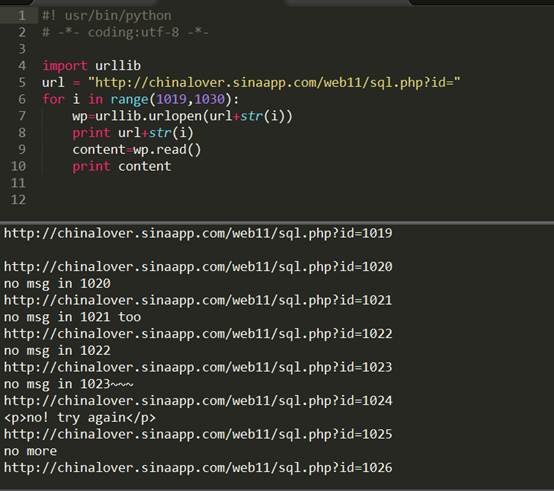
Task: Click line number 9 in the gutter
Action: [22, 149]
